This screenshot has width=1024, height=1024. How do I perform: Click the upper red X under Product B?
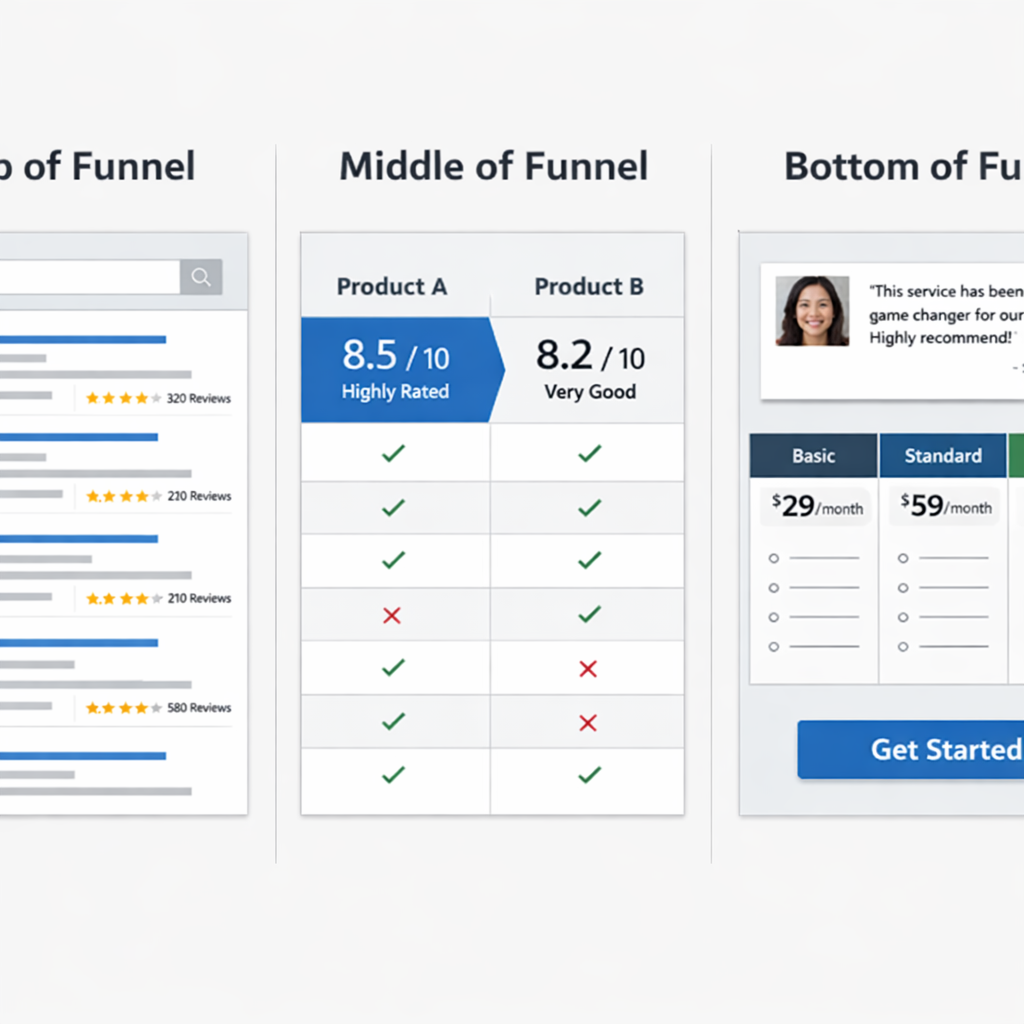pyautogui.click(x=588, y=669)
